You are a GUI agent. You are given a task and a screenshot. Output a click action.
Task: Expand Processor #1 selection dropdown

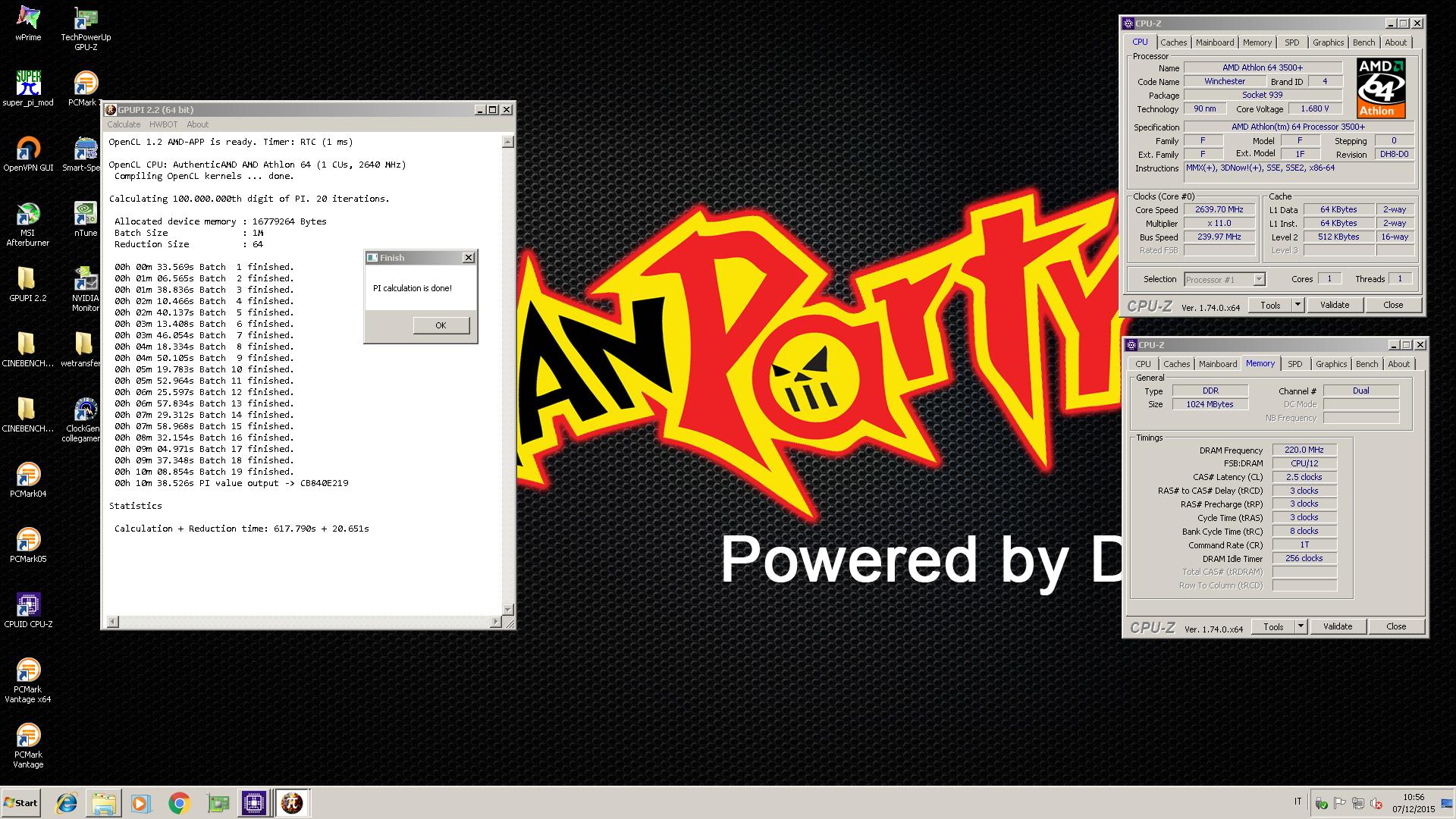tap(1259, 280)
